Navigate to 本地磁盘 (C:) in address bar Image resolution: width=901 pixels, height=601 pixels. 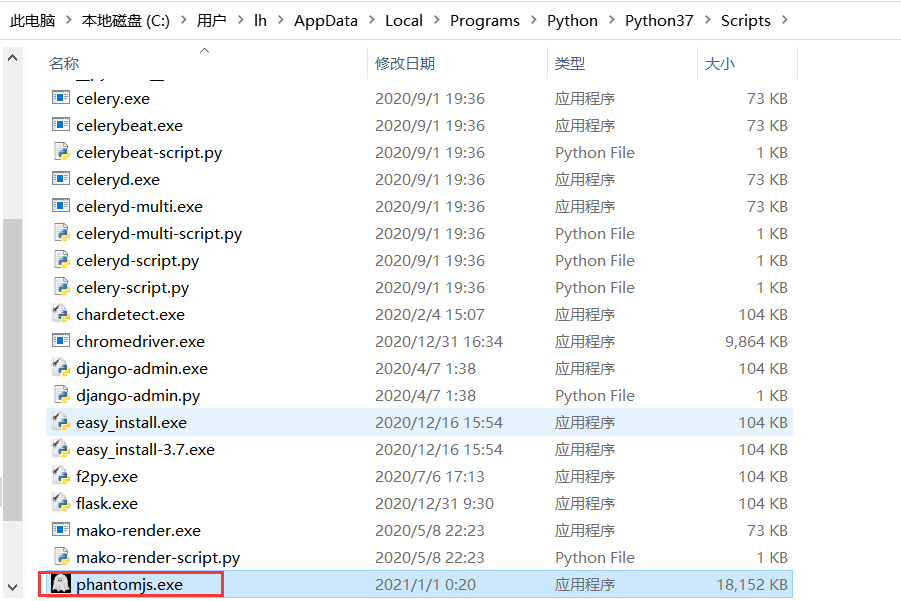pyautogui.click(x=126, y=21)
